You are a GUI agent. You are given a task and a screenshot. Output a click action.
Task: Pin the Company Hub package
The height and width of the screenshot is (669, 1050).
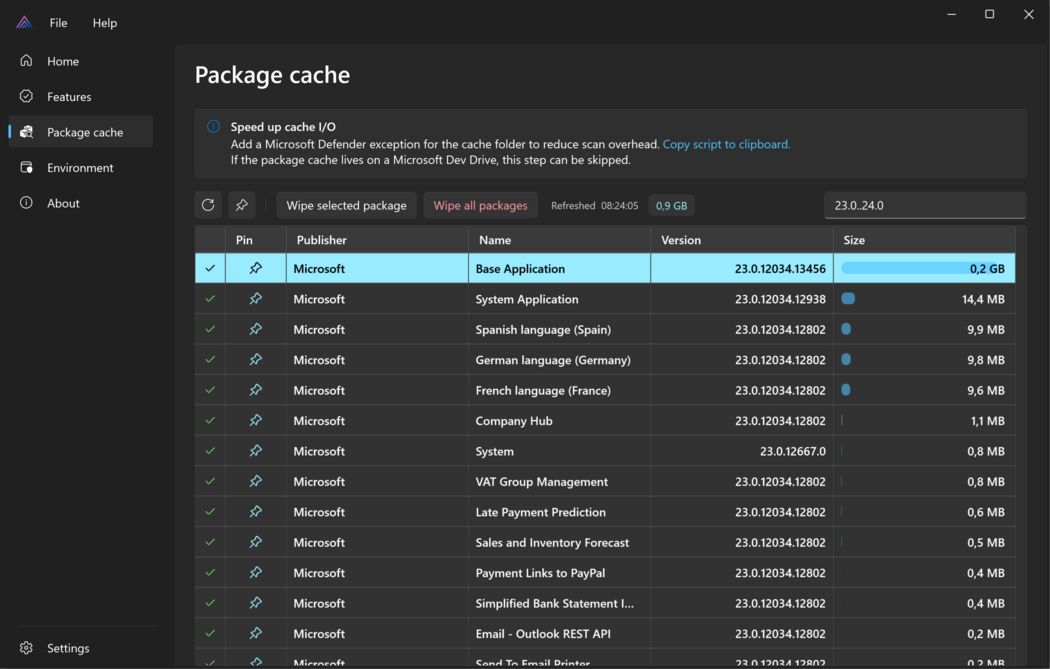256,421
